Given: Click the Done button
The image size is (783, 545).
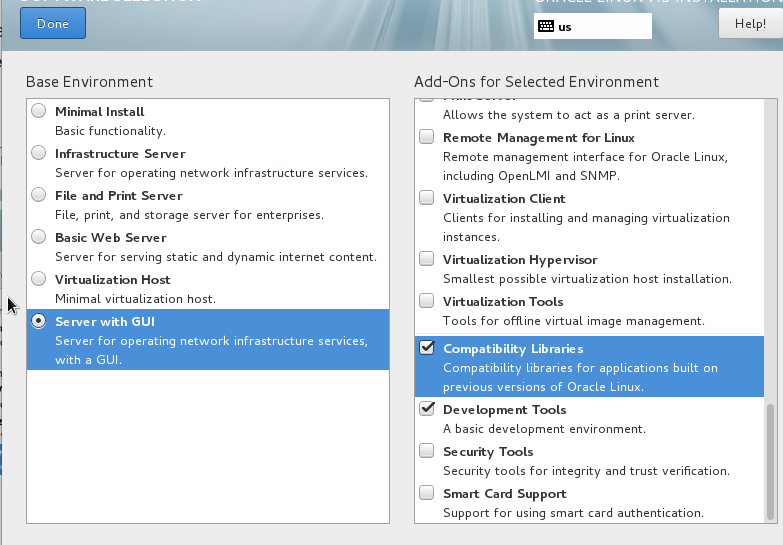Looking at the screenshot, I should pyautogui.click(x=53, y=23).
